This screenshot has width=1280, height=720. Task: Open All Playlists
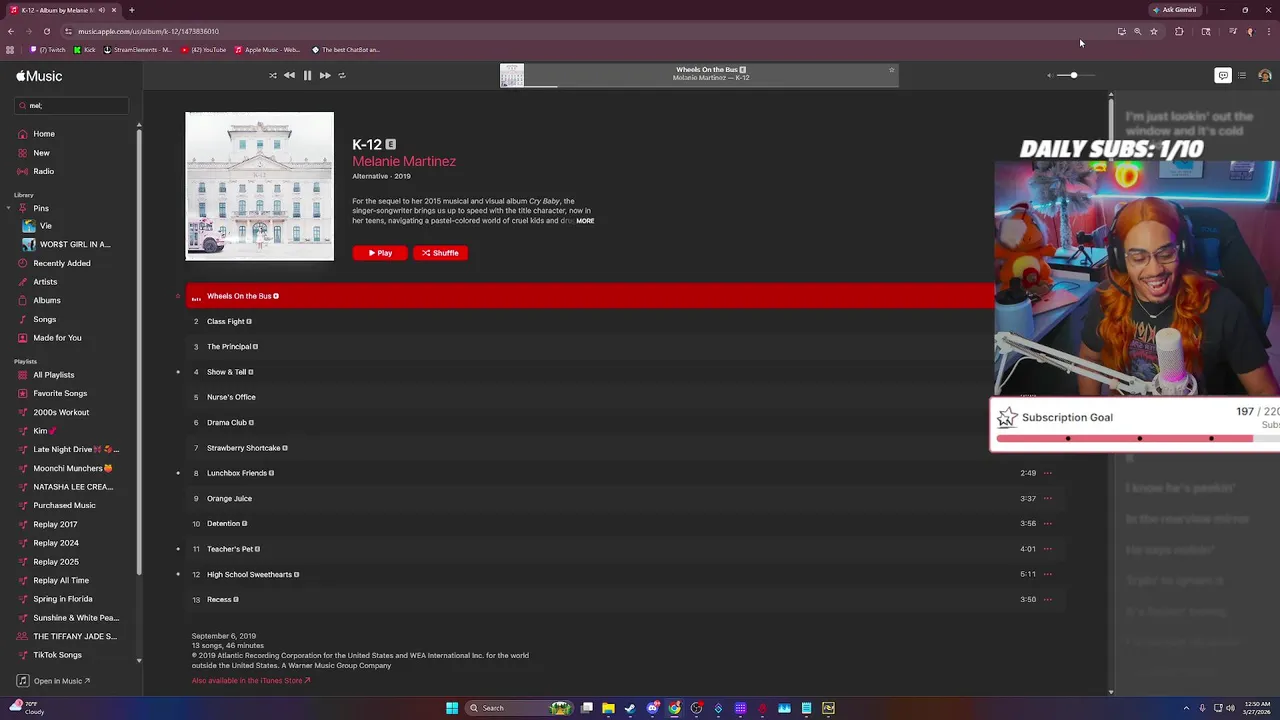click(x=53, y=375)
